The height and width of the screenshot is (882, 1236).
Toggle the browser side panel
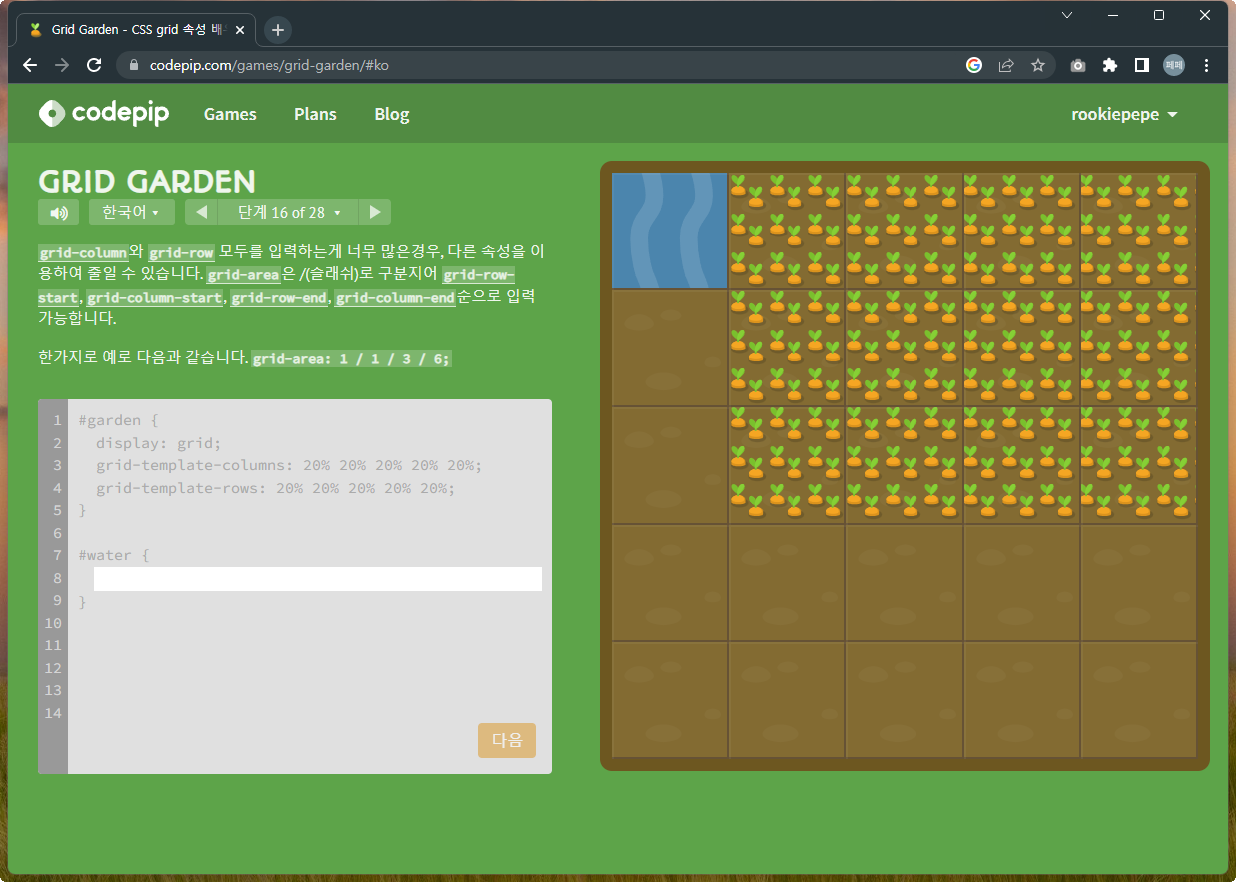[x=1142, y=65]
